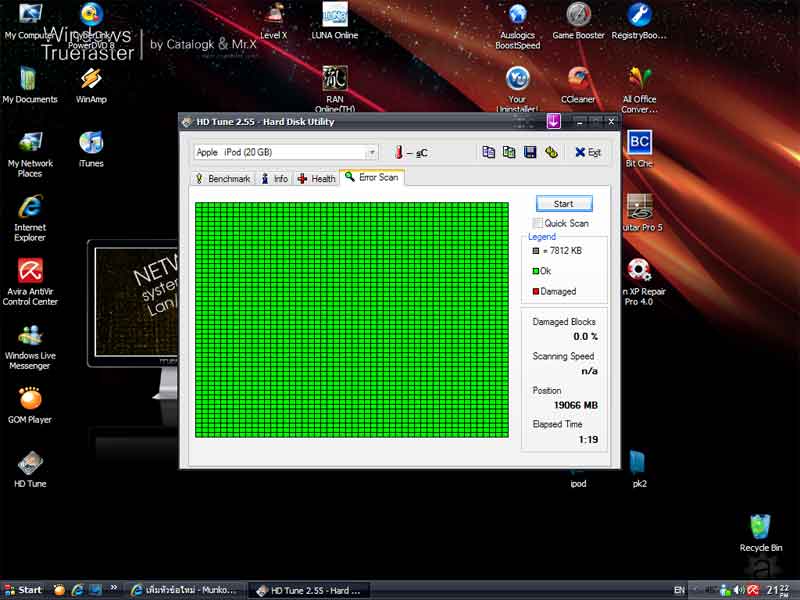Image resolution: width=800 pixels, height=600 pixels.
Task: Click the copy screenshot toolbar icon
Action: click(509, 152)
